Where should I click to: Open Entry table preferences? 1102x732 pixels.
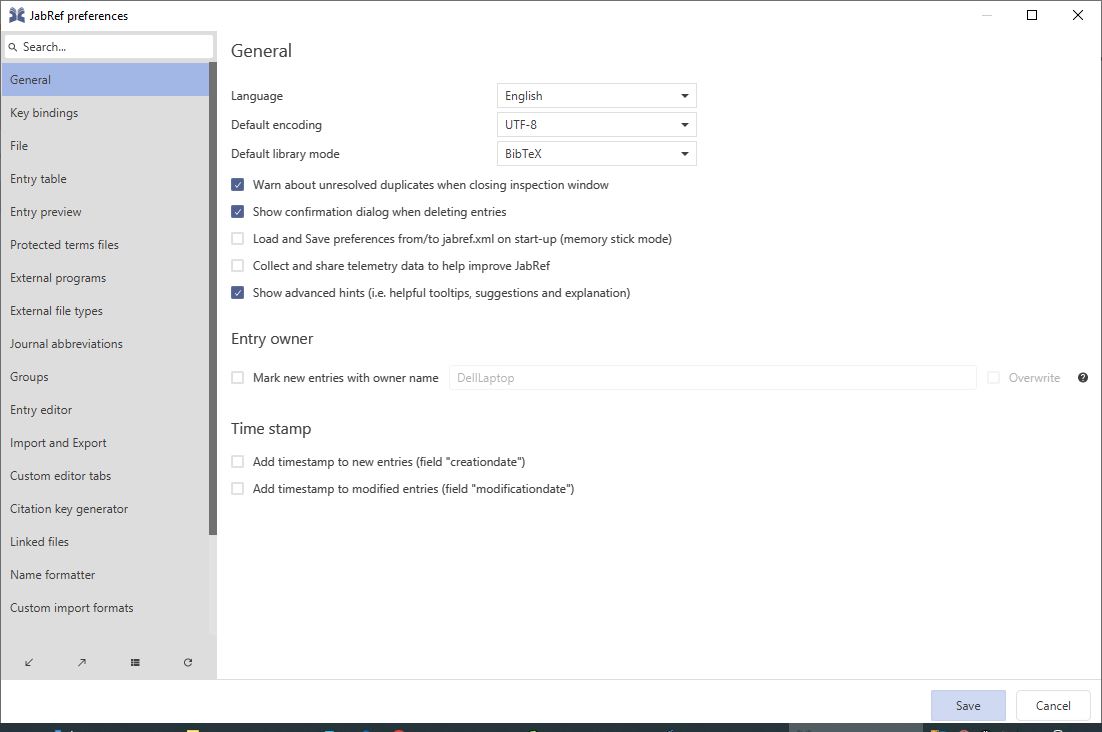coord(105,178)
